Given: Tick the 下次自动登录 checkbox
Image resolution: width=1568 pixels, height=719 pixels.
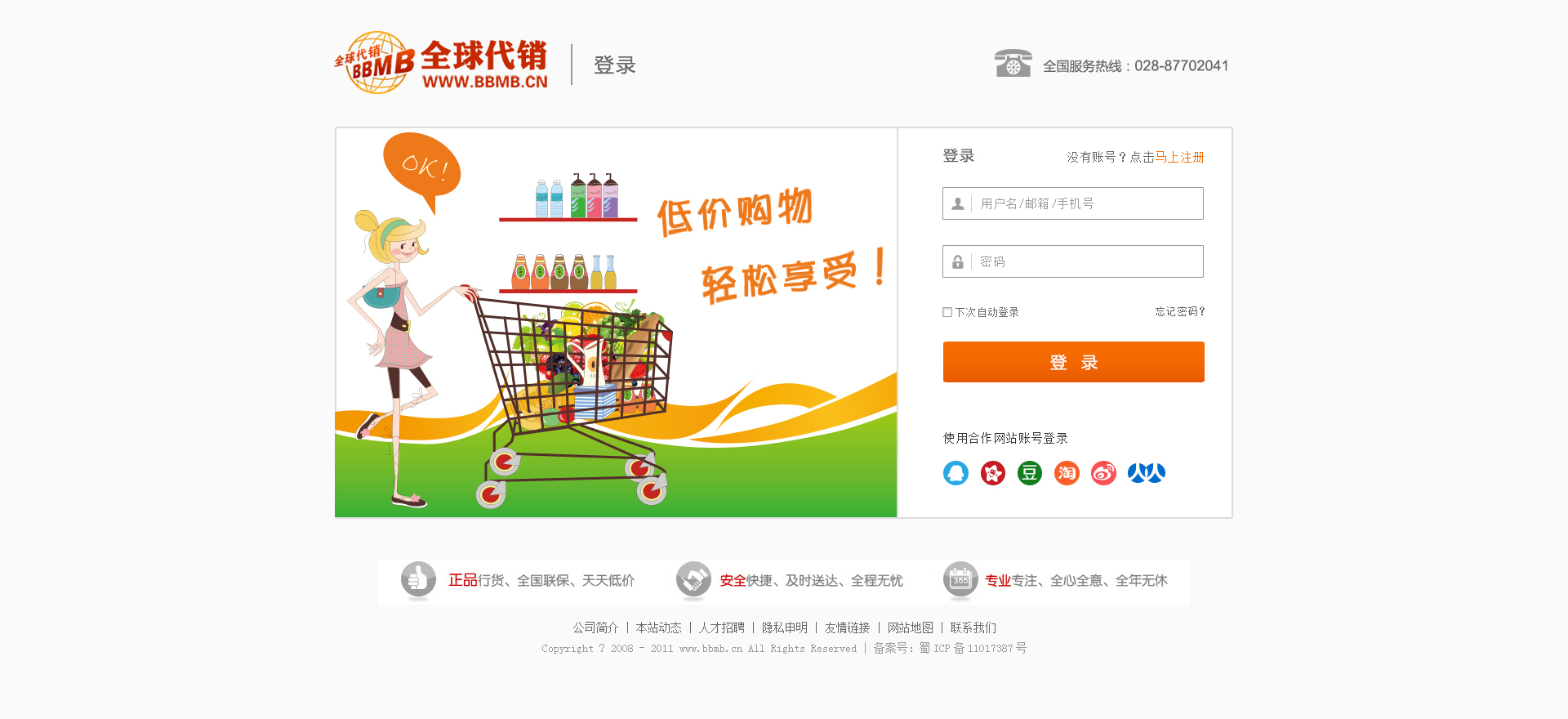Looking at the screenshot, I should click(947, 312).
